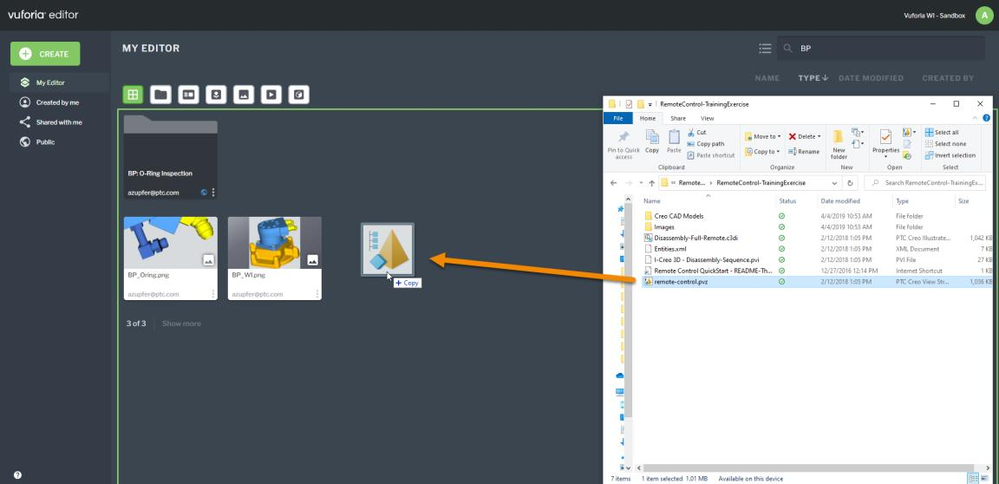Open options menu on O-Ring Inspection folder

[213, 192]
